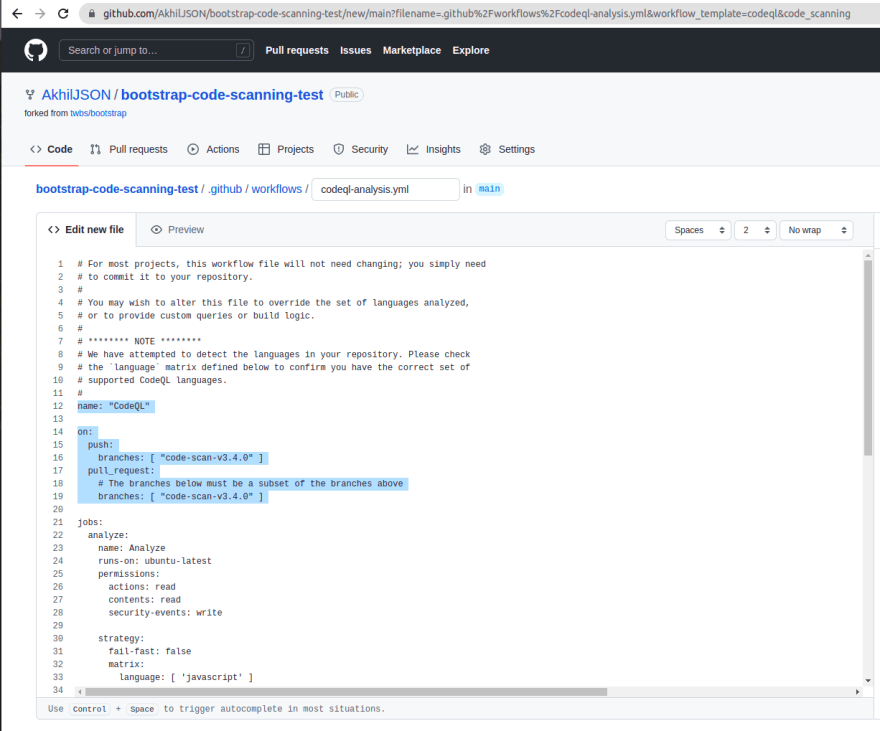Image resolution: width=880 pixels, height=731 pixels.
Task: Click the horizontal scrollbar left arrow
Action: pos(80,692)
